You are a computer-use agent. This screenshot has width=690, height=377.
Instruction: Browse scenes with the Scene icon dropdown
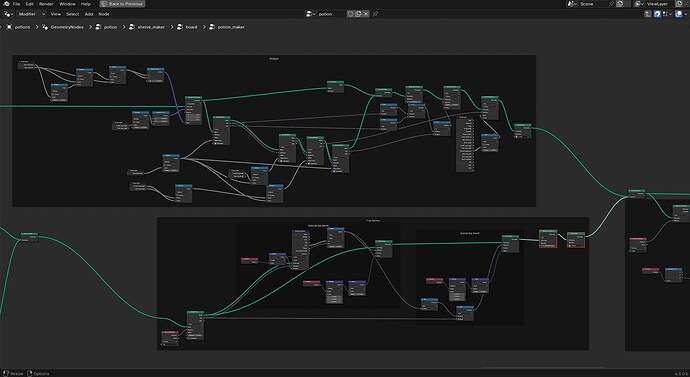point(572,4)
